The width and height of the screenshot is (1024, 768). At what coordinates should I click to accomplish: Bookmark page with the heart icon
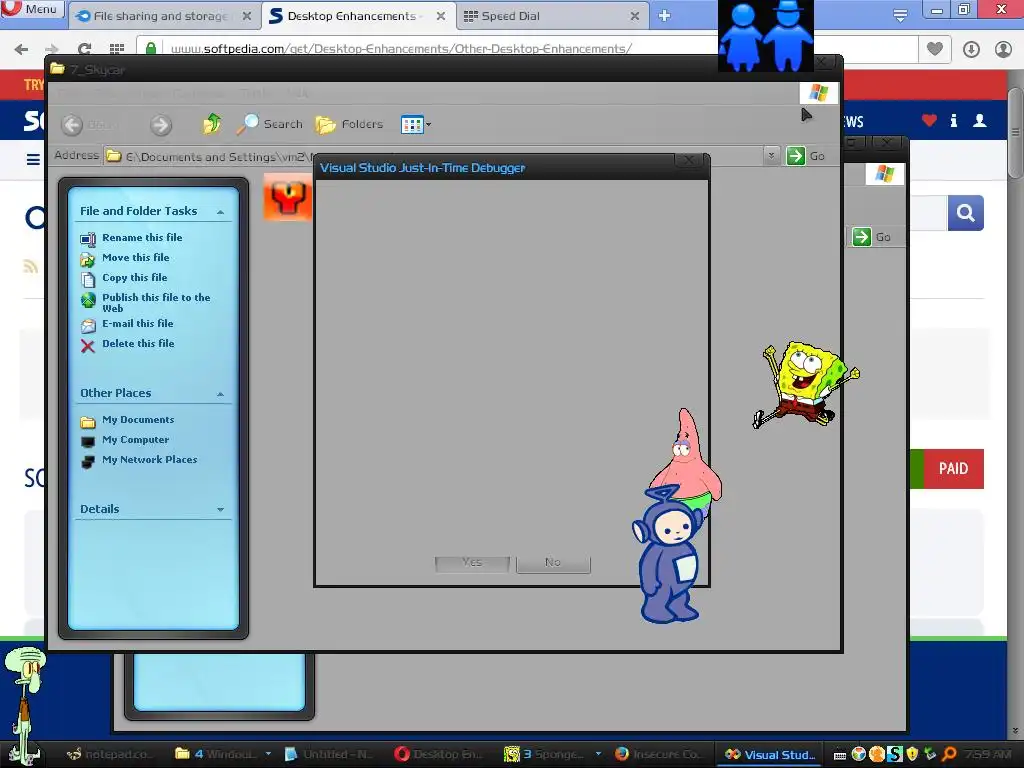935,49
